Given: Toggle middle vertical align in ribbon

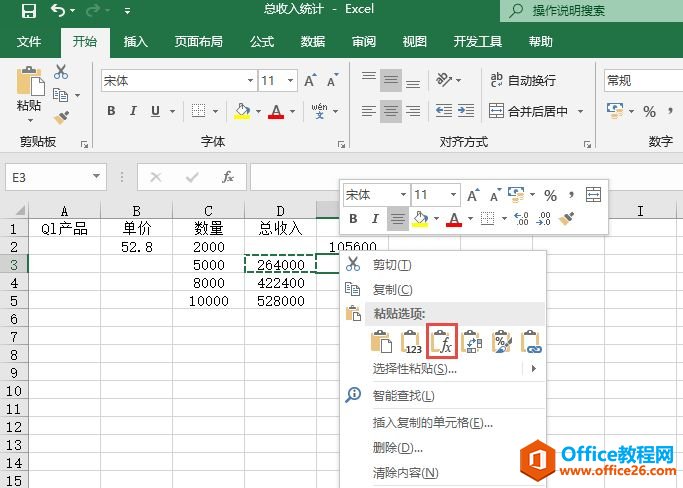Looking at the screenshot, I should point(391,80).
